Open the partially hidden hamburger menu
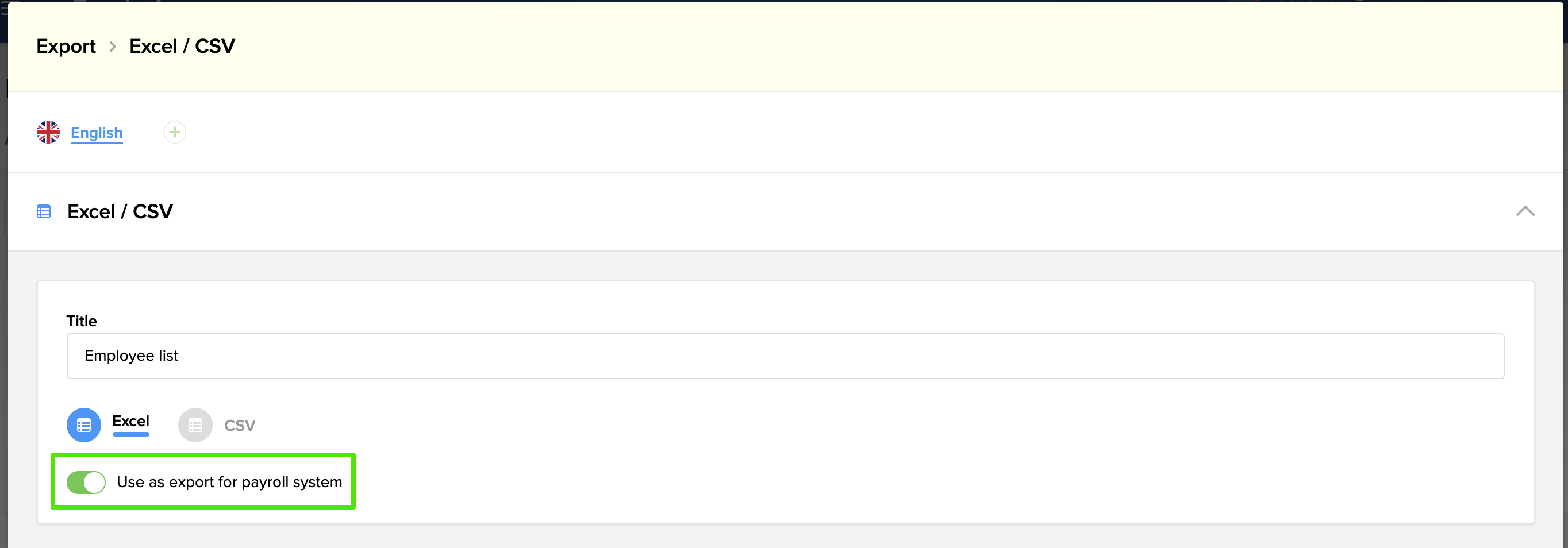Image resolution: width=1568 pixels, height=548 pixels. (x=3, y=9)
